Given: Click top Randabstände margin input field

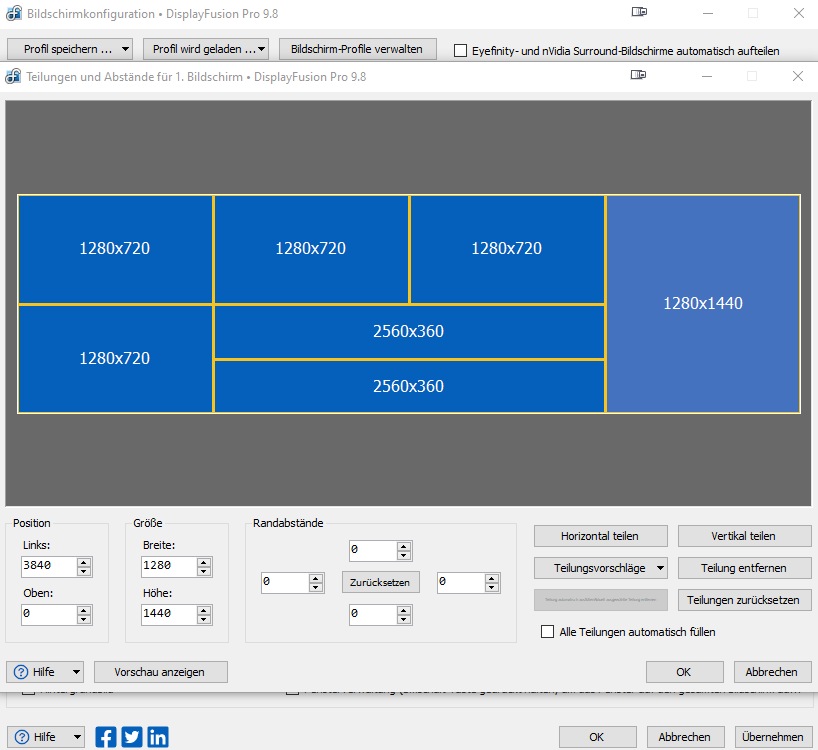Looking at the screenshot, I should (x=373, y=551).
